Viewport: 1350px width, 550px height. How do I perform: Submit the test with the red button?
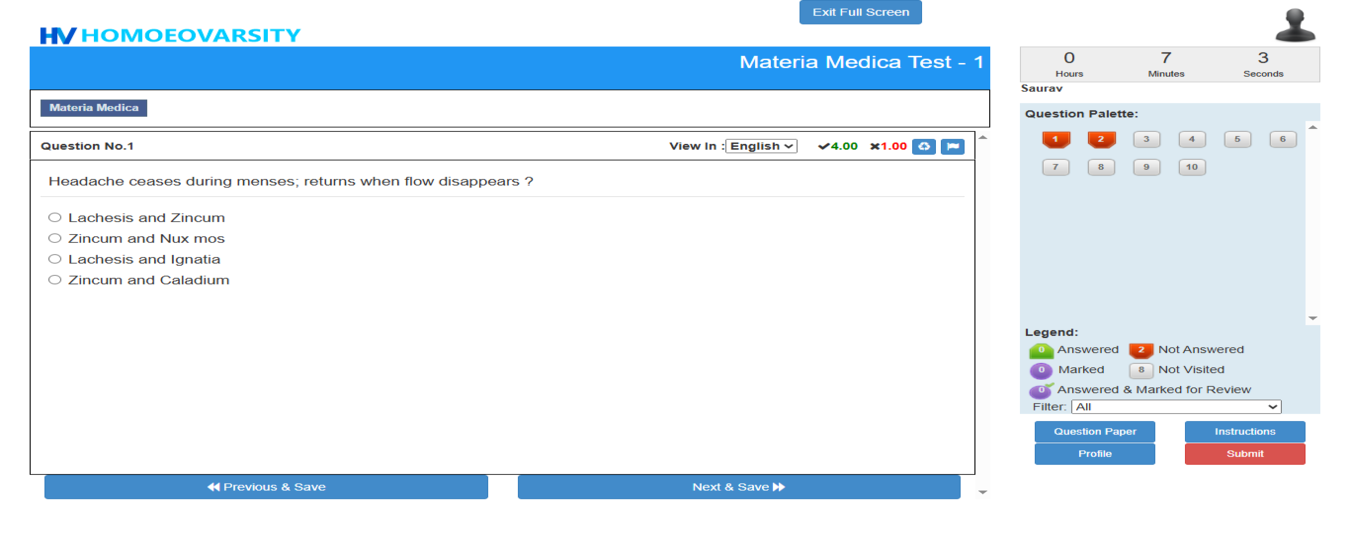point(1244,454)
